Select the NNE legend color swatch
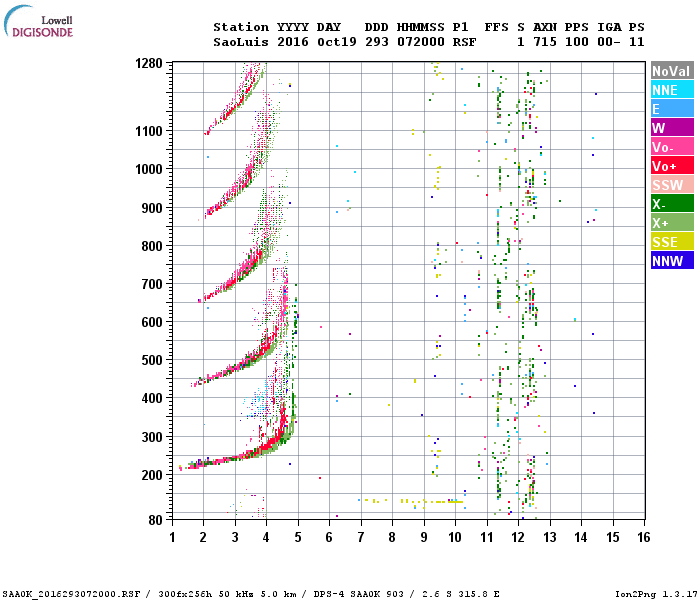 [672, 90]
